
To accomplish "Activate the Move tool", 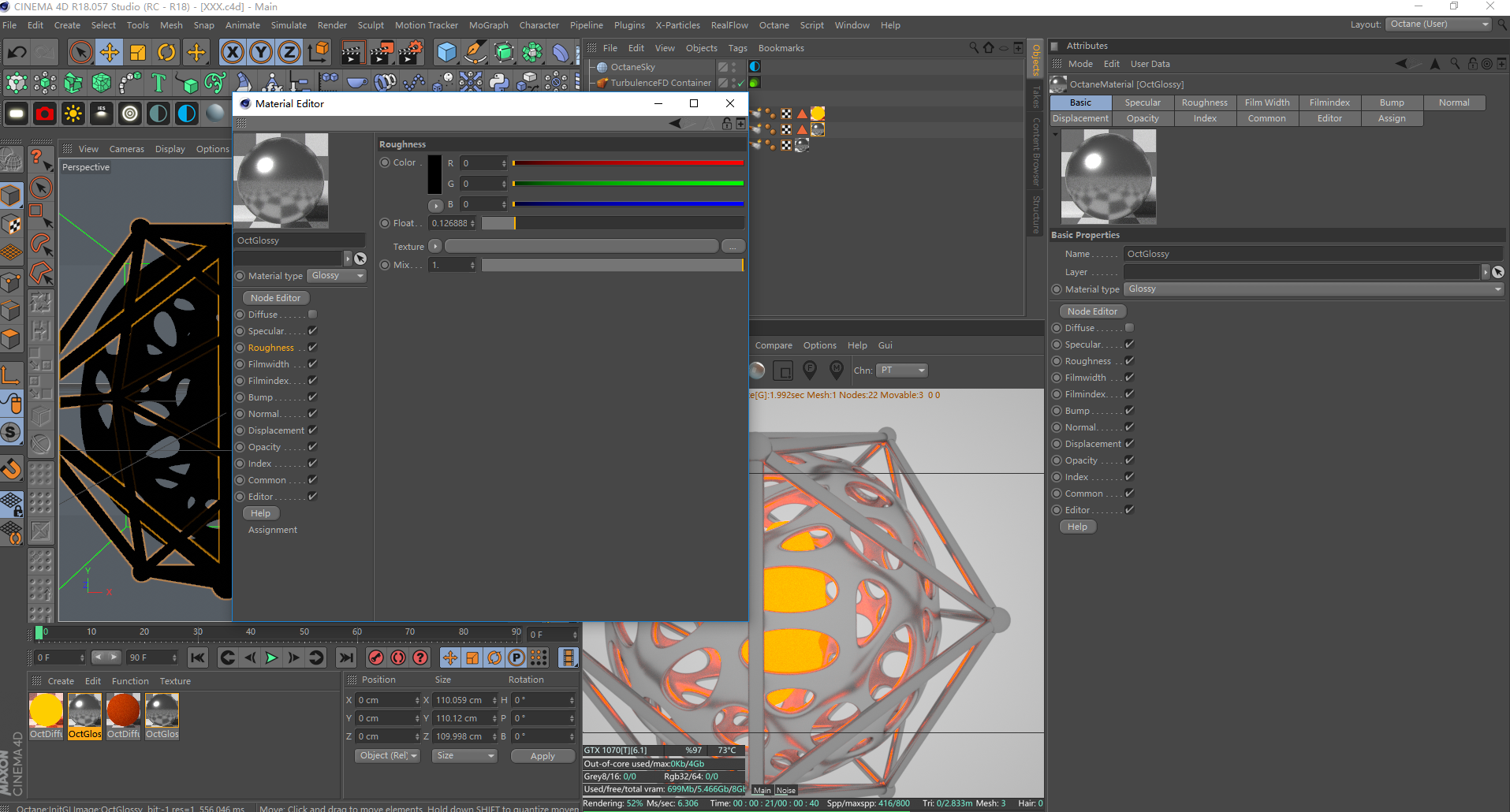I will [110, 53].
